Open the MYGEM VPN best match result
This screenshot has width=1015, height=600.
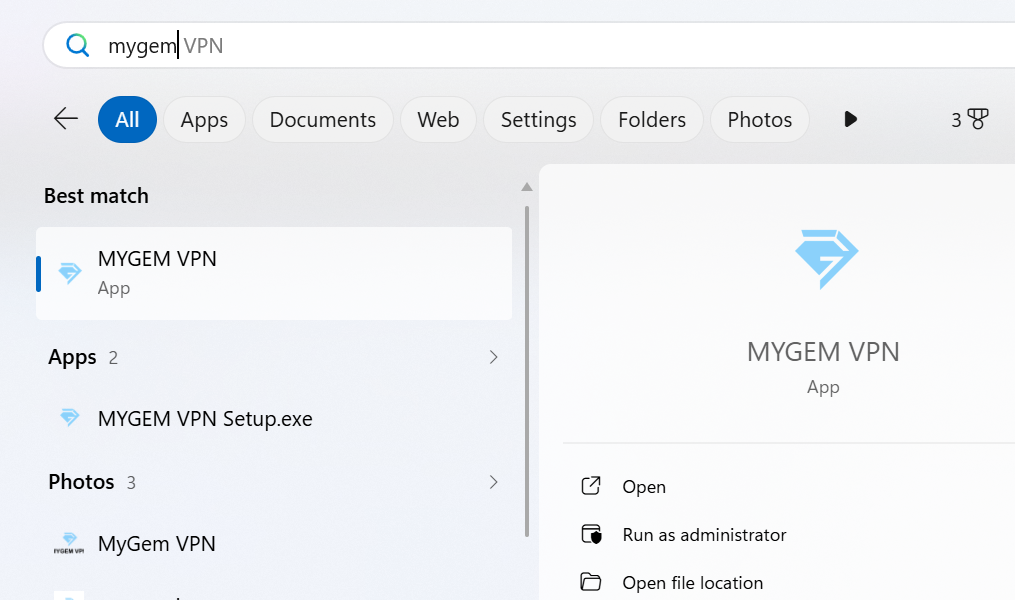[274, 273]
